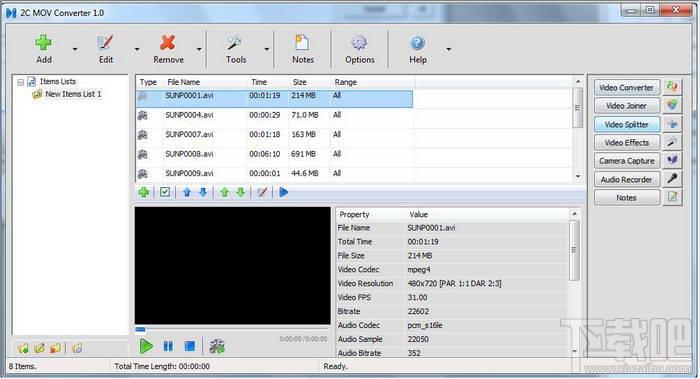
Task: Click the blue play arrow in list toolbar
Action: 283,192
